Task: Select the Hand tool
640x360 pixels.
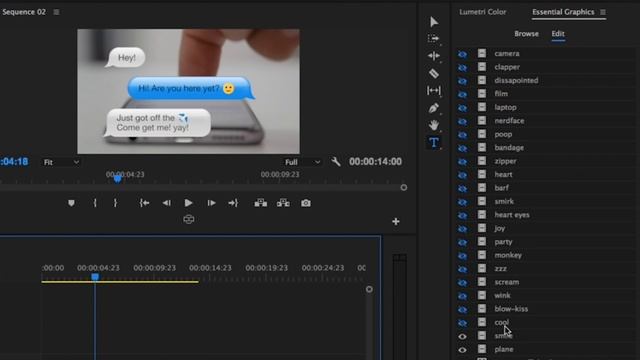Action: tap(433, 125)
